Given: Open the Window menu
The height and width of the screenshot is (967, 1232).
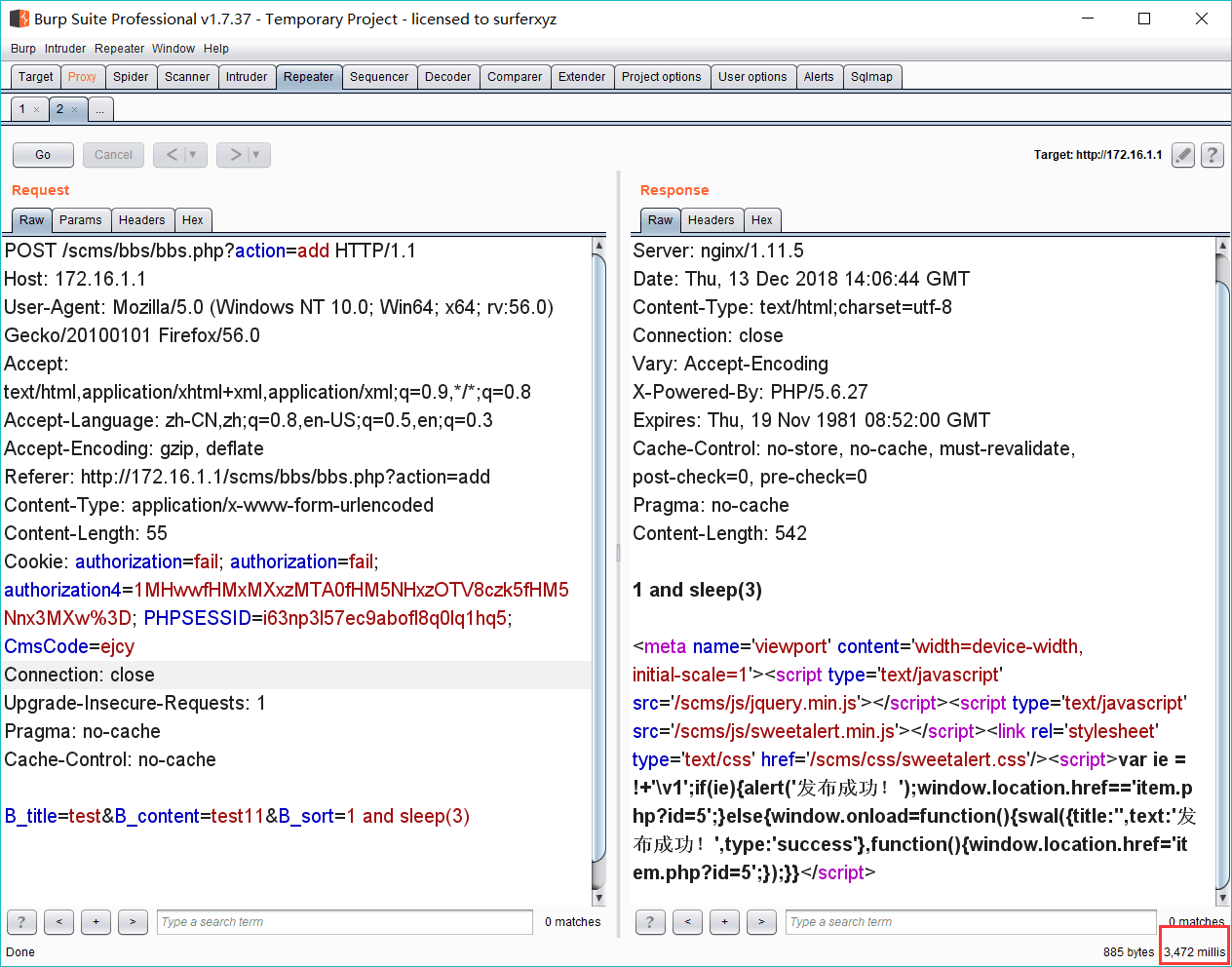Looking at the screenshot, I should 173,49.
